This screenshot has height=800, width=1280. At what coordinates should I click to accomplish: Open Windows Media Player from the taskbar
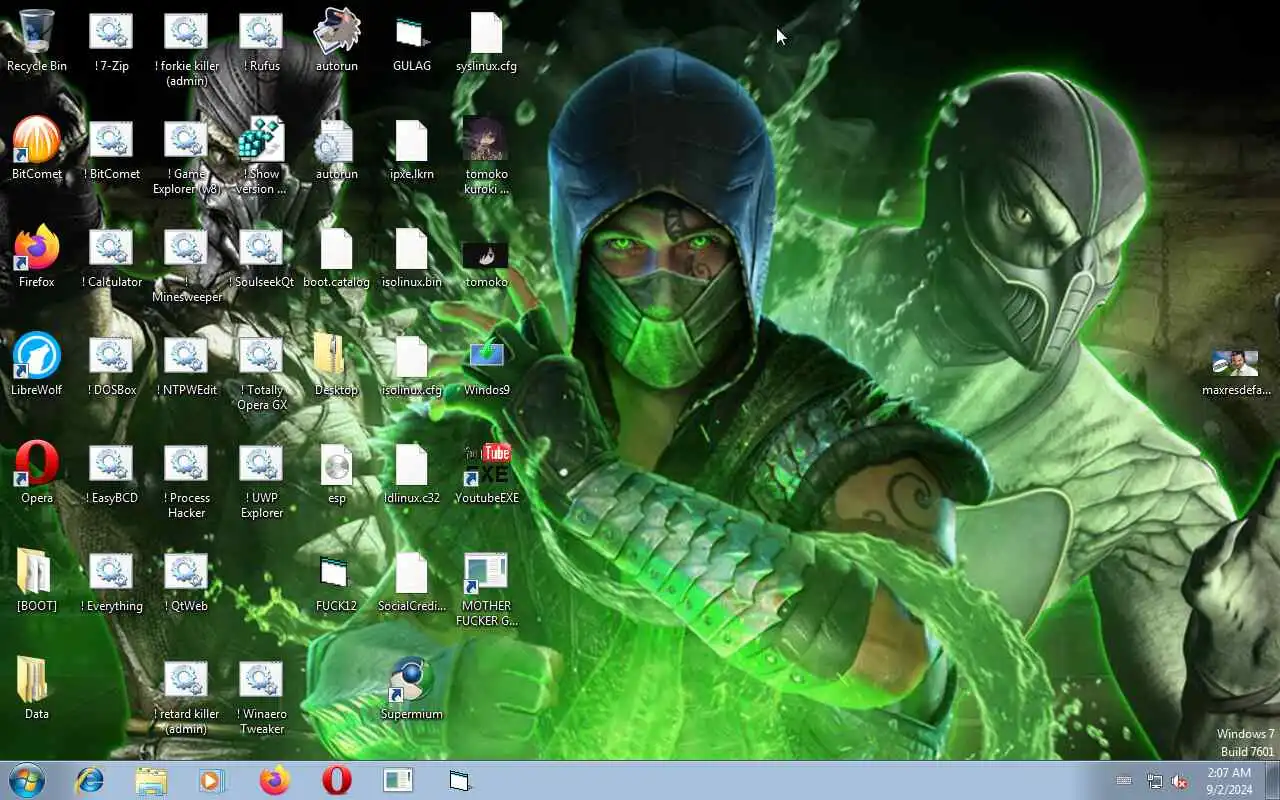coord(212,780)
